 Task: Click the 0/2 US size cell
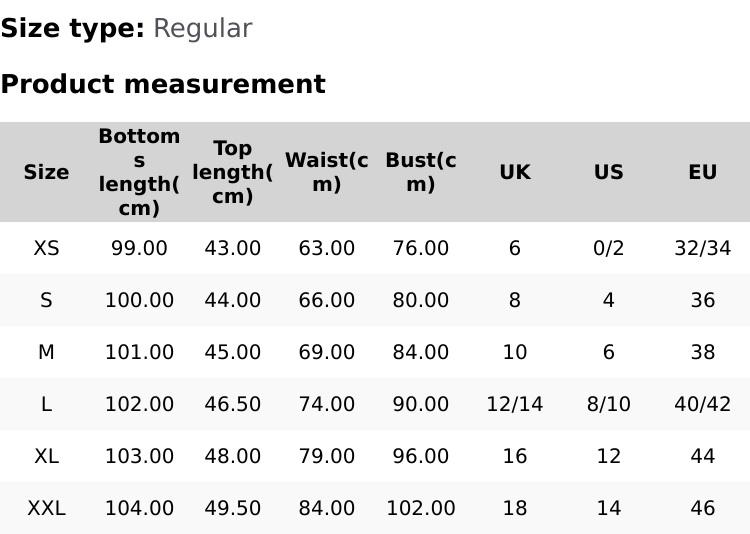pyautogui.click(x=609, y=248)
